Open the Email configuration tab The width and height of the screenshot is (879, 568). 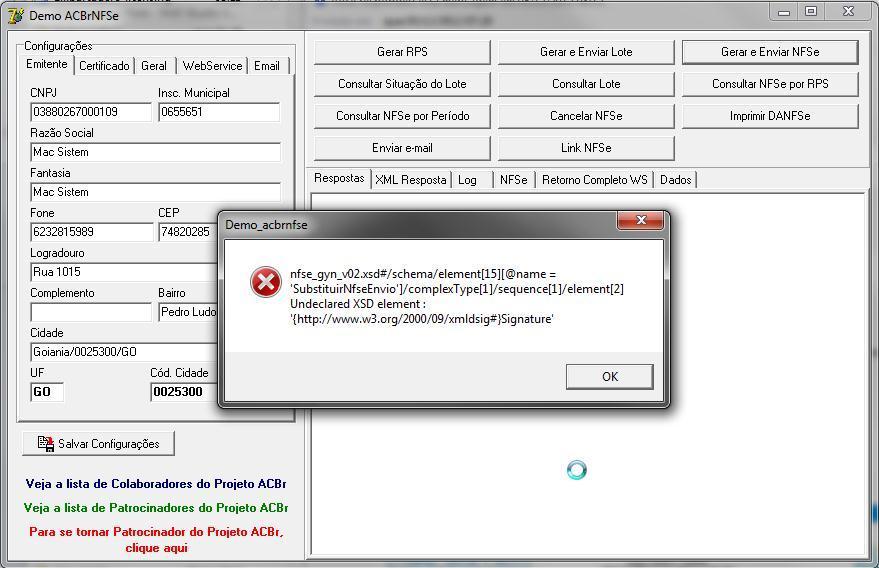tap(267, 66)
